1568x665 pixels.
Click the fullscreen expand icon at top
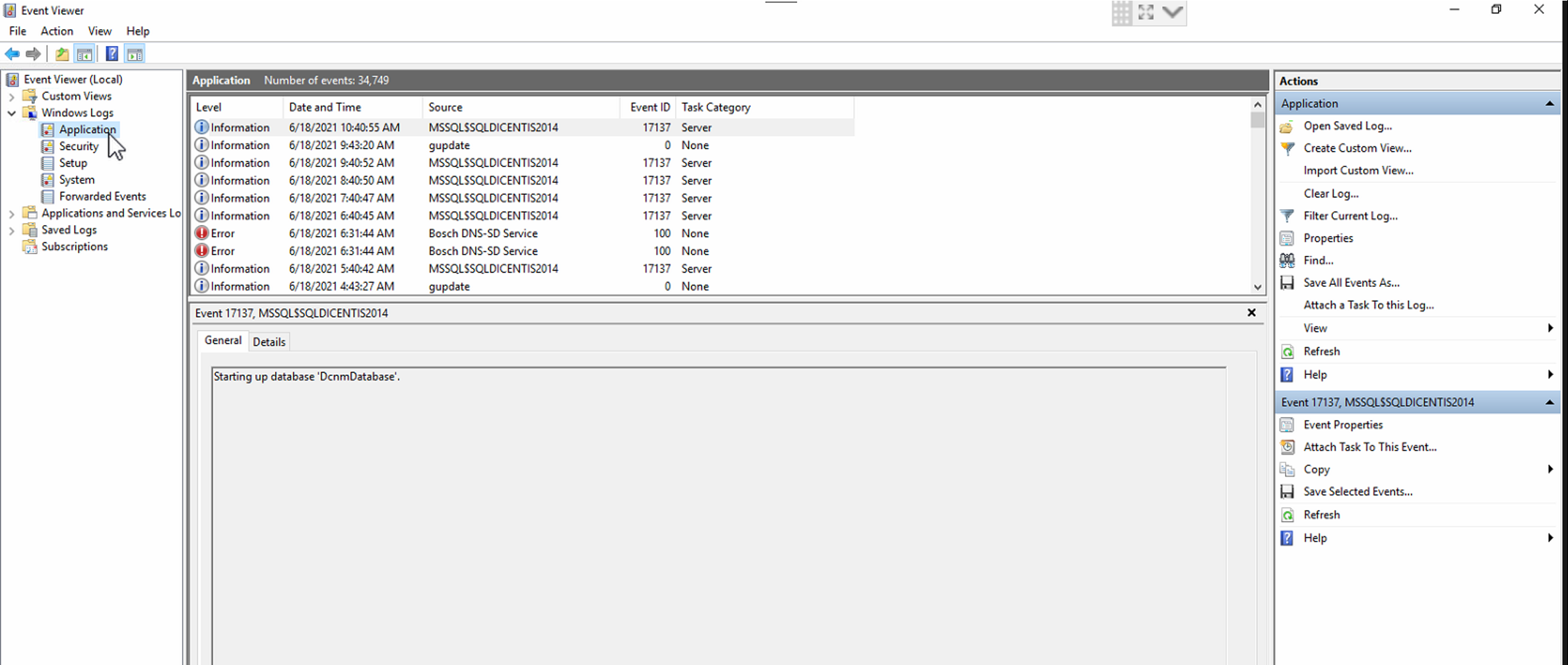(1146, 13)
